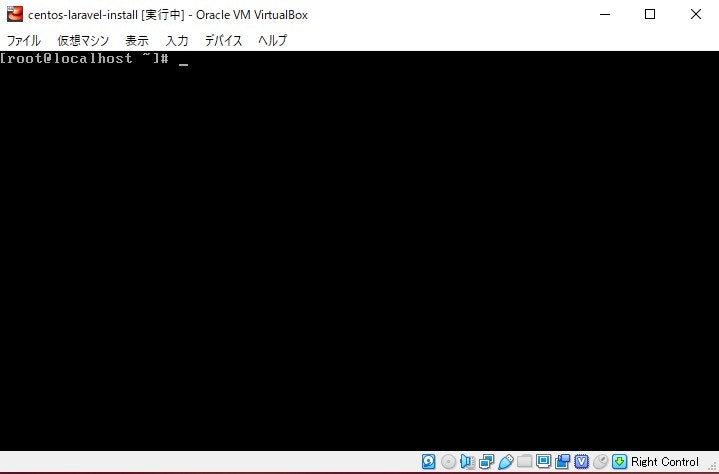Screen dimensions: 719x474
Task: Open the 仮想マシン menu
Action: coord(83,40)
